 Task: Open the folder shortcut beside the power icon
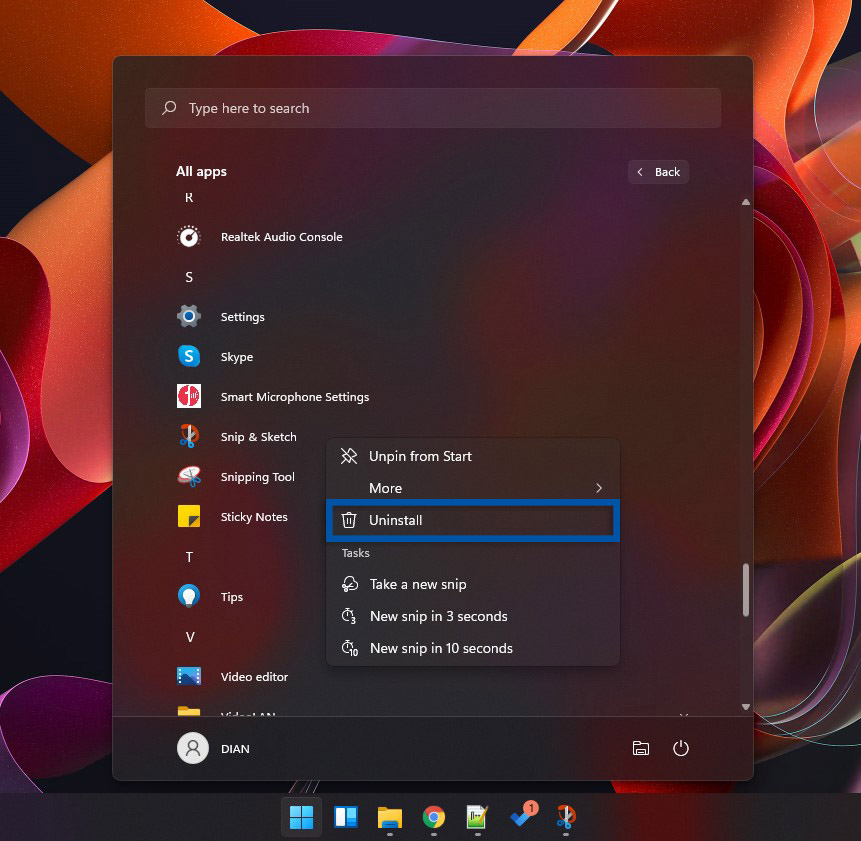[641, 748]
